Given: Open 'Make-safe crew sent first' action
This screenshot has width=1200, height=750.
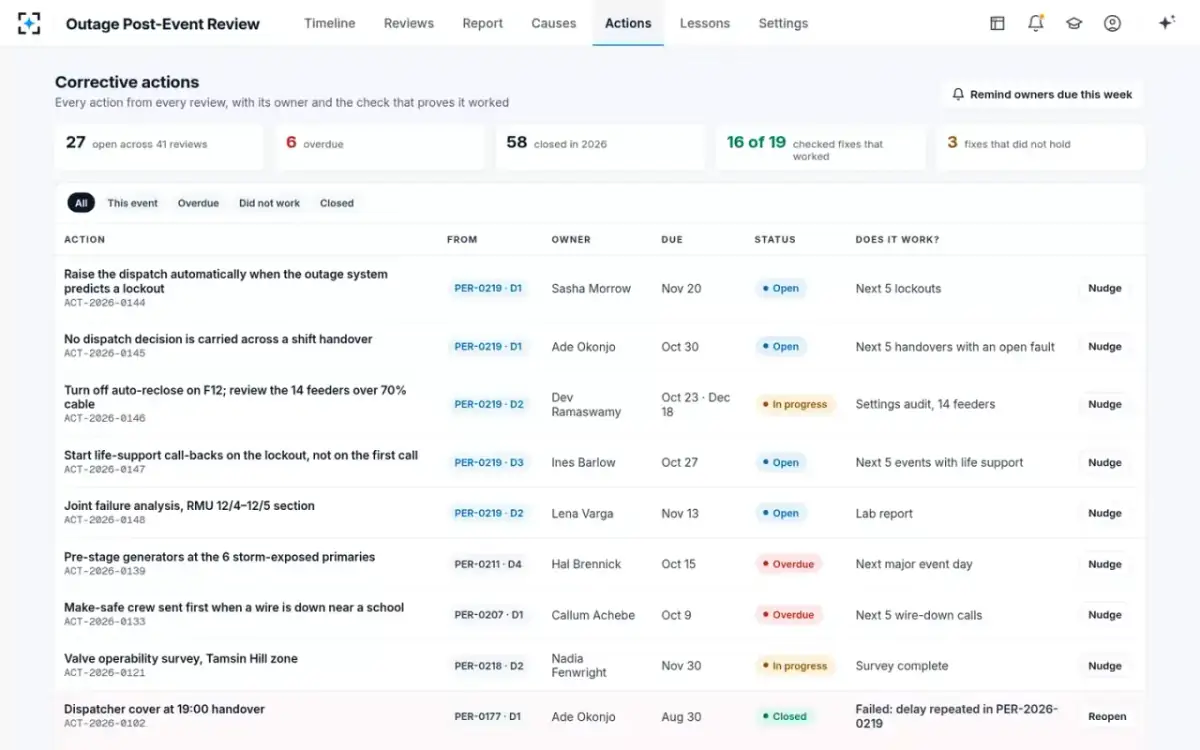Looking at the screenshot, I should 234,607.
